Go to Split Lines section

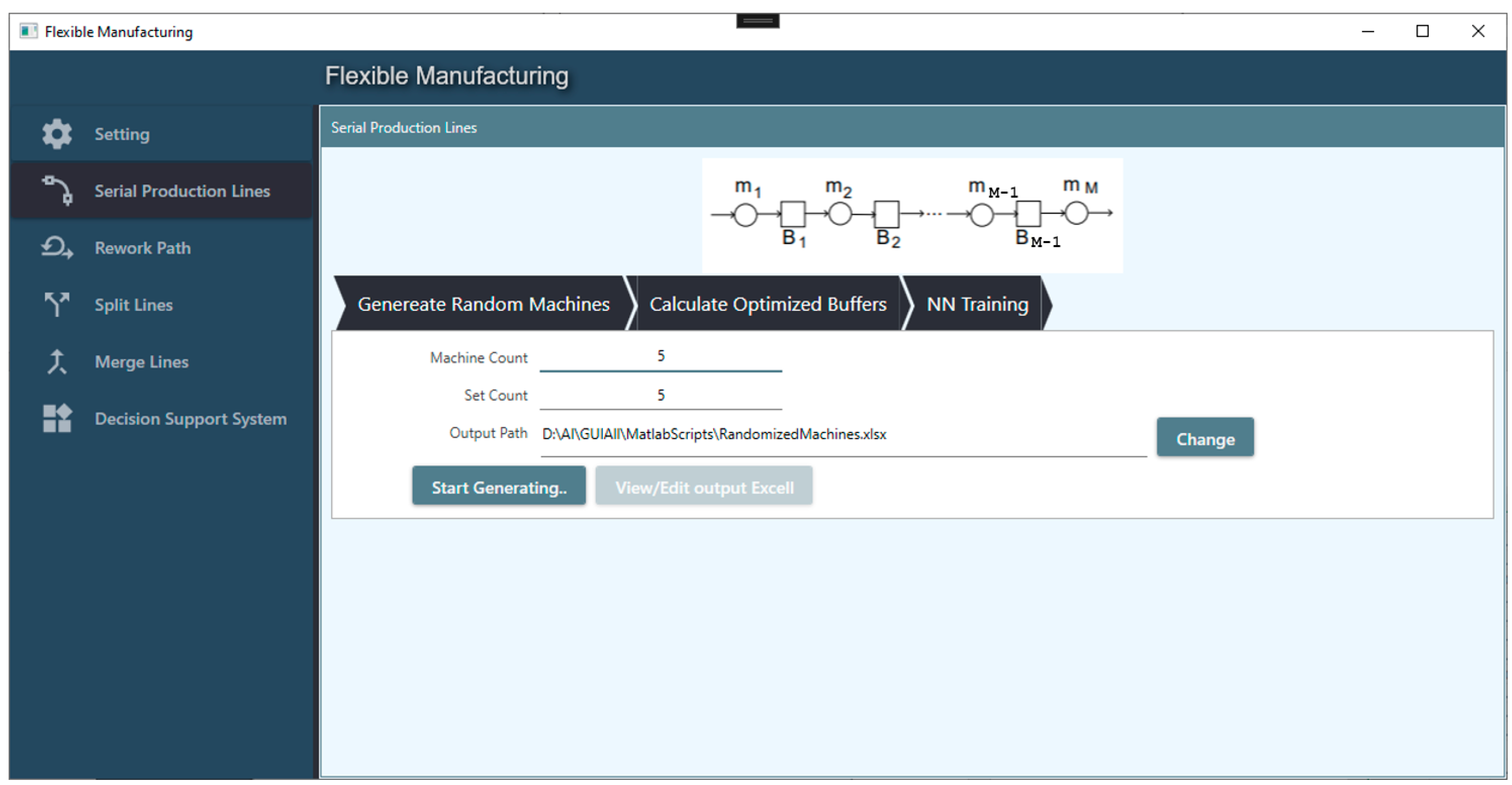point(134,305)
